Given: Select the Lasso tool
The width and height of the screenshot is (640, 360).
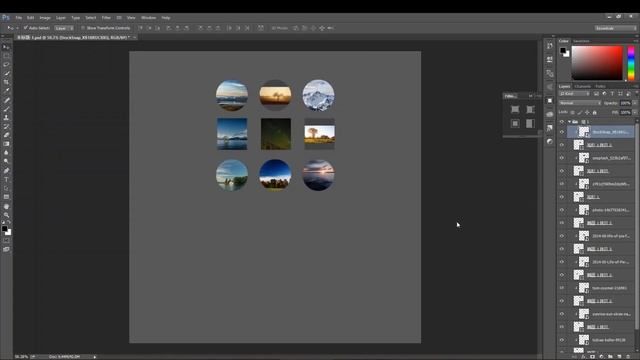Looking at the screenshot, I should 6,64.
